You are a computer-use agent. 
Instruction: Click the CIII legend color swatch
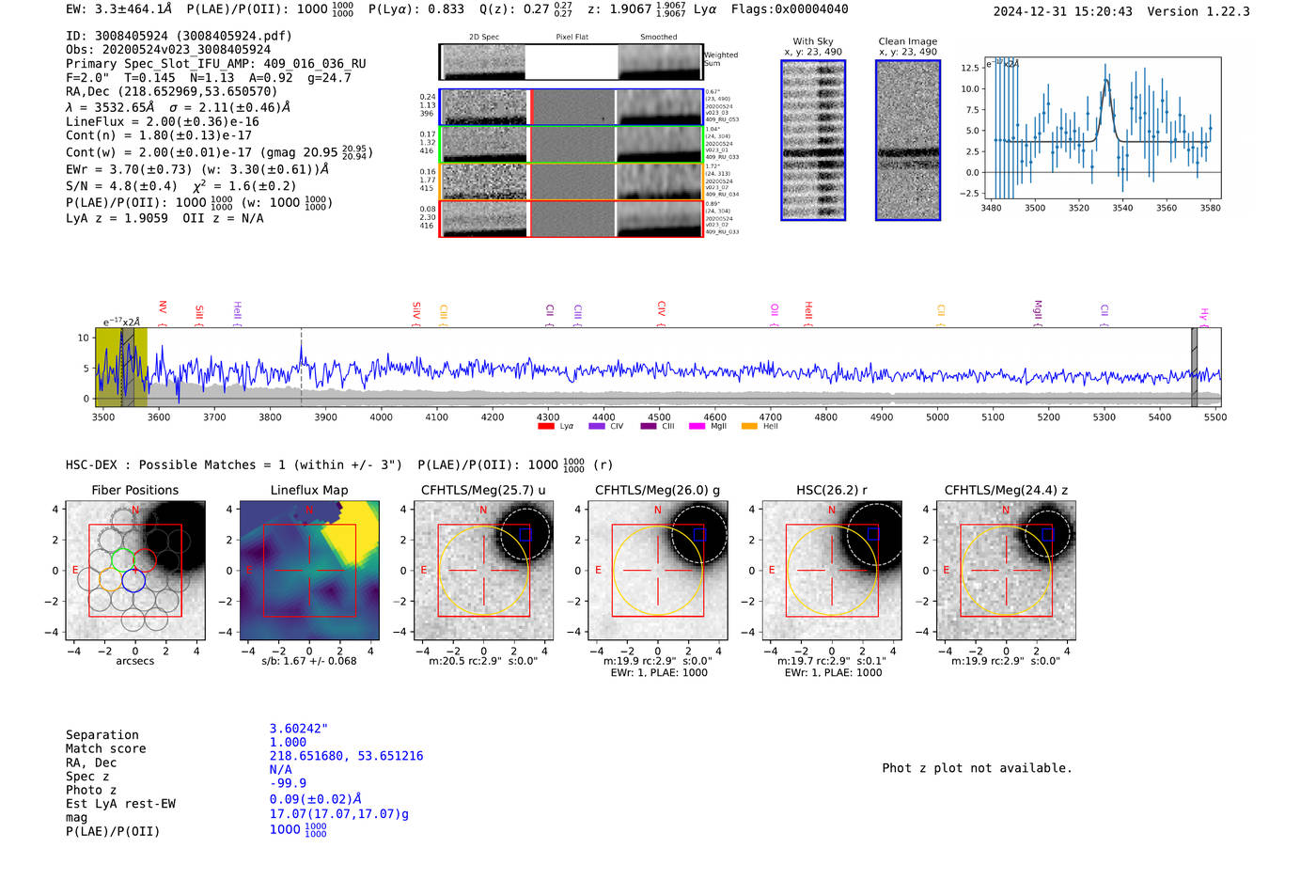click(648, 427)
